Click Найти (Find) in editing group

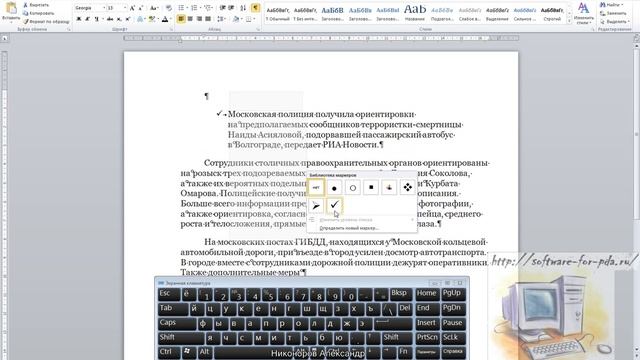point(611,4)
